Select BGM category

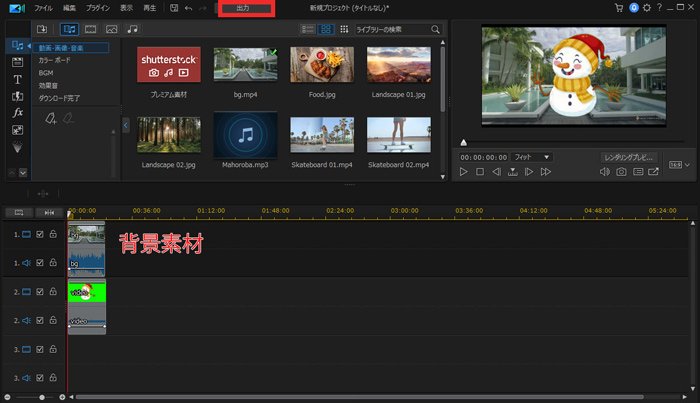46,73
